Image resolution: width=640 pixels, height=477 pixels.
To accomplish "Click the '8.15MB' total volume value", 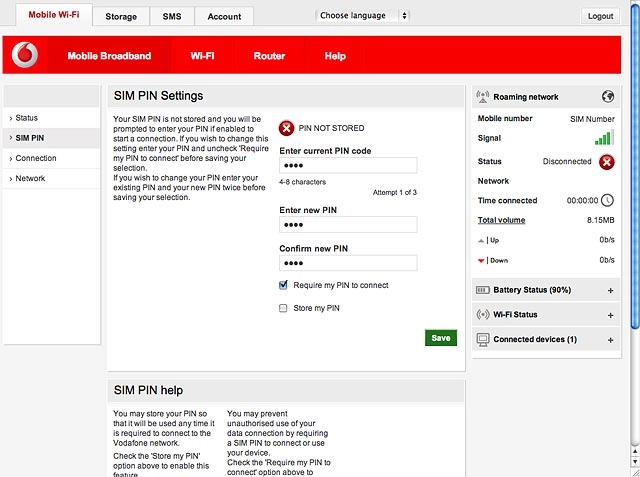I will (600, 220).
